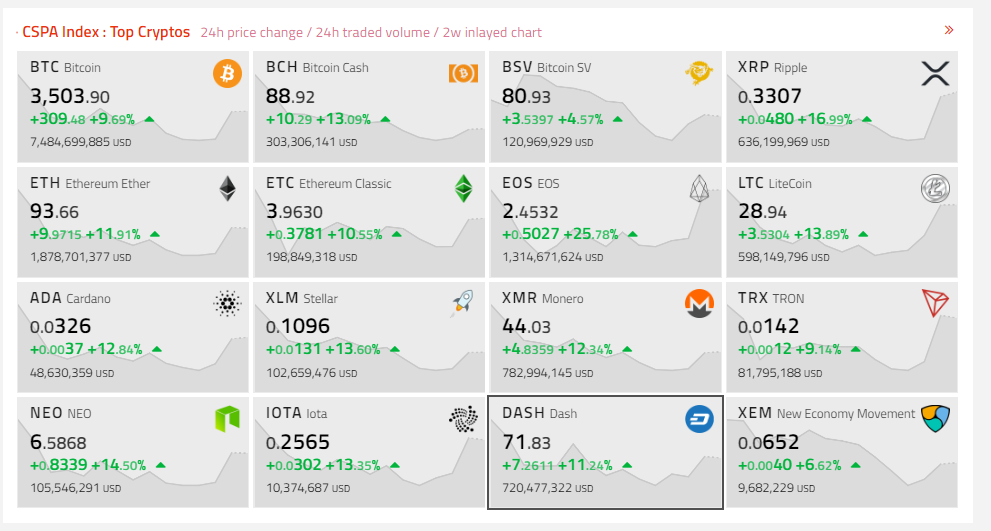Click NEO price 6.5868
The image size is (991, 531).
point(58,442)
